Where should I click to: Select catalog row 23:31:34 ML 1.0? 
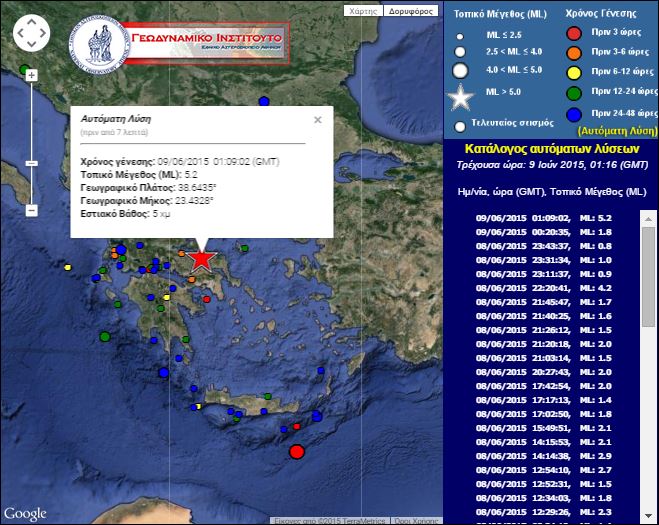(x=543, y=260)
